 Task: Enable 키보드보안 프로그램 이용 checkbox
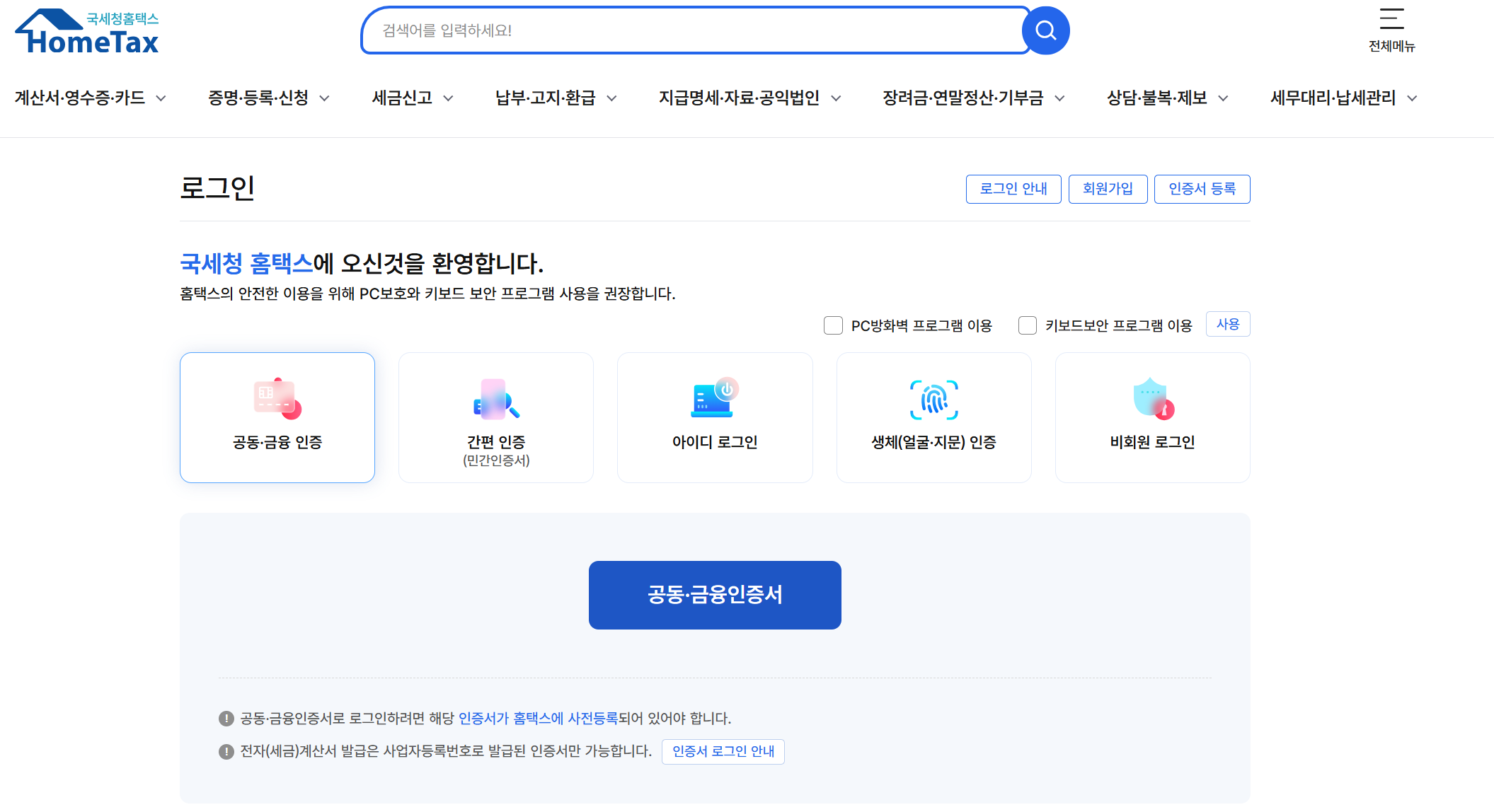tap(1028, 325)
